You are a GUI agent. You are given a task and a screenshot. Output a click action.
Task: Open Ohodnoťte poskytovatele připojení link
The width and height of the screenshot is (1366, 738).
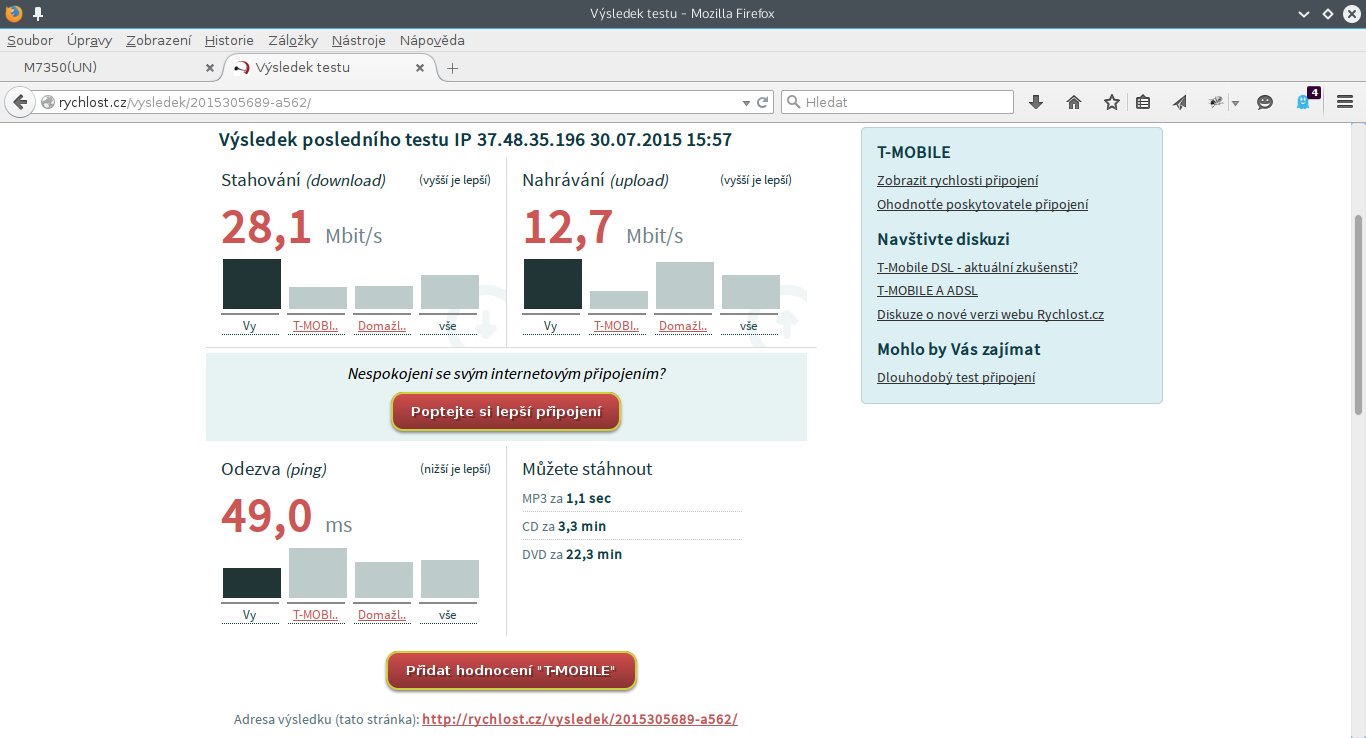(x=982, y=205)
